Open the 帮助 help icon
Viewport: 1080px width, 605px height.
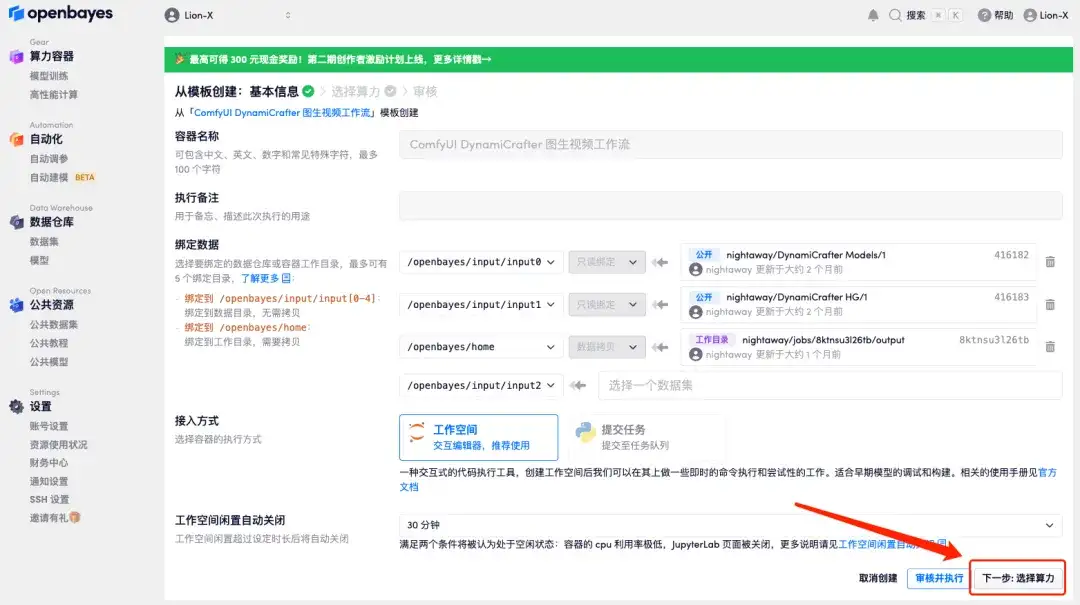984,15
